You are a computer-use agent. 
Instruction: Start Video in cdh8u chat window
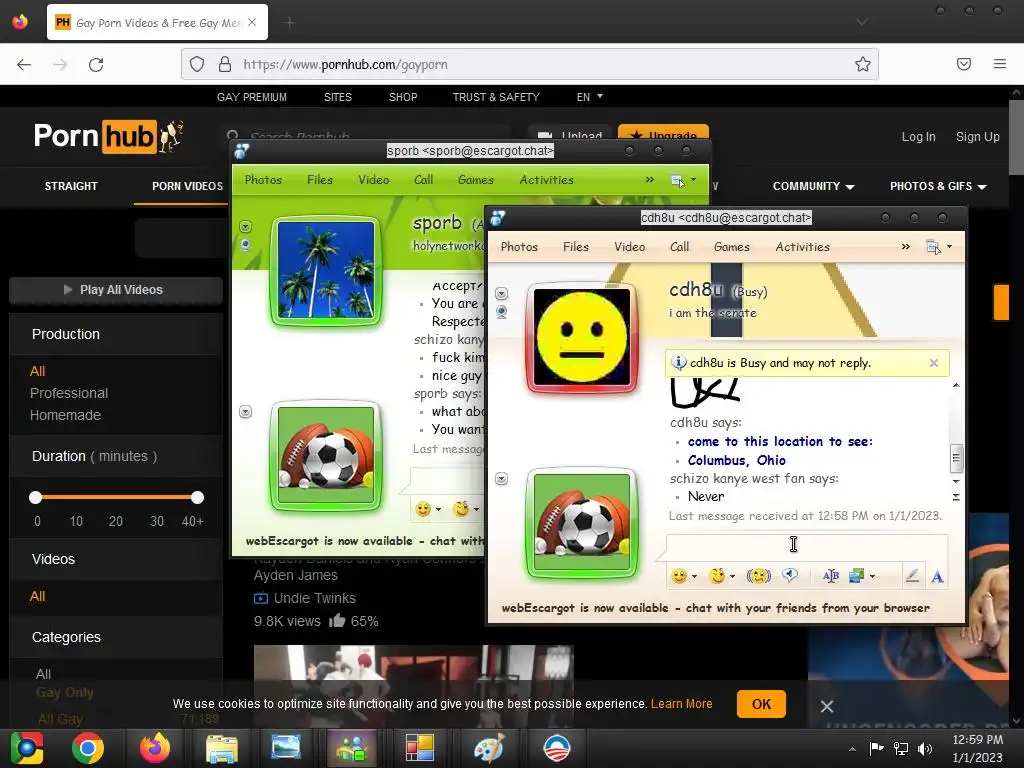630,246
